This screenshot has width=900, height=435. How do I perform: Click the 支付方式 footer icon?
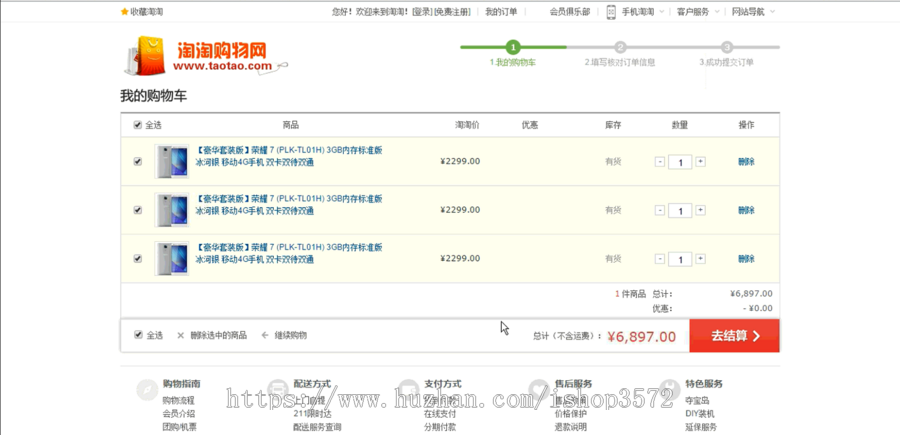[409, 389]
